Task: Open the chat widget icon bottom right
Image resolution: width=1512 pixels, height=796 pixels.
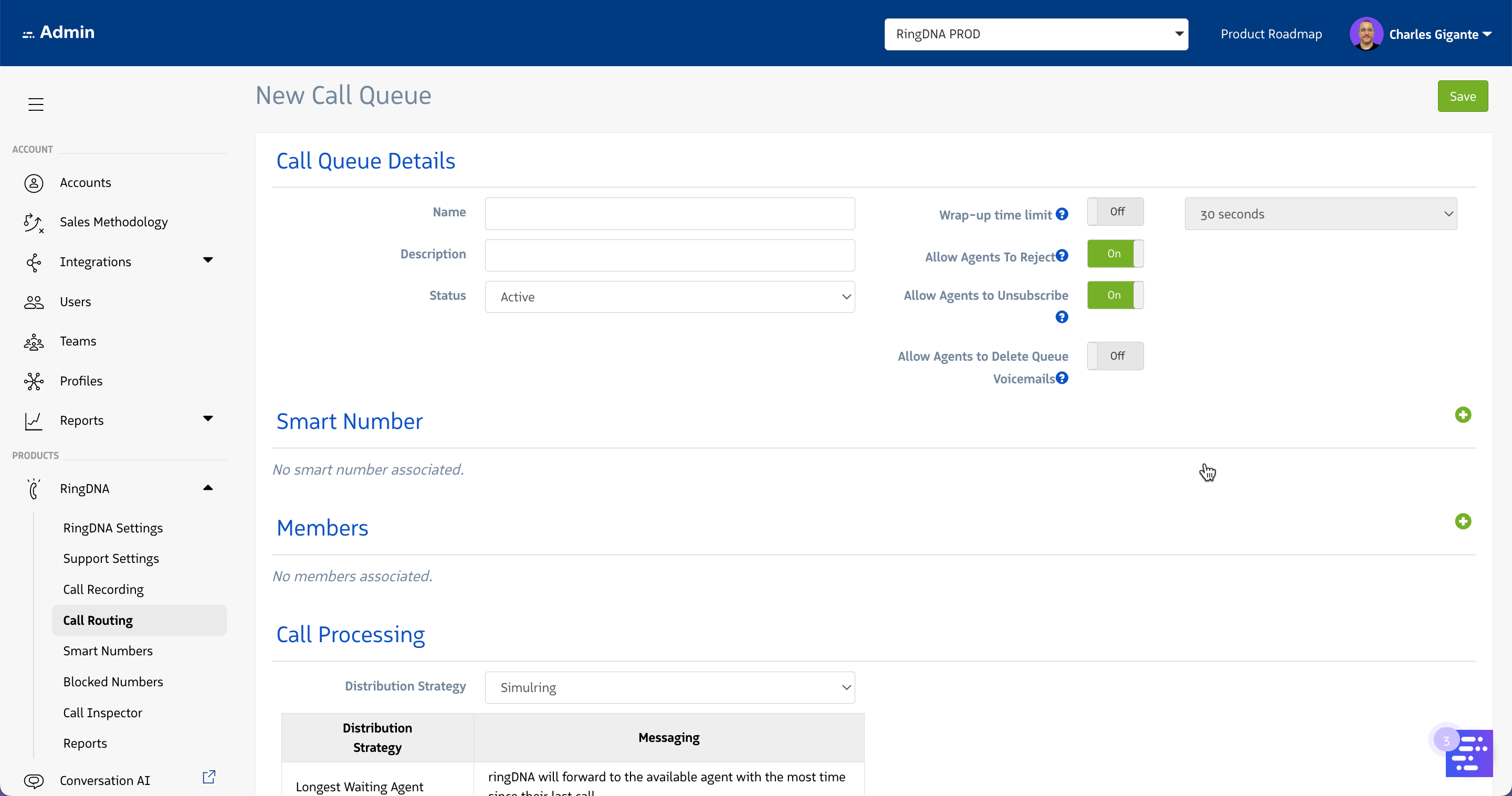Action: 1468,753
